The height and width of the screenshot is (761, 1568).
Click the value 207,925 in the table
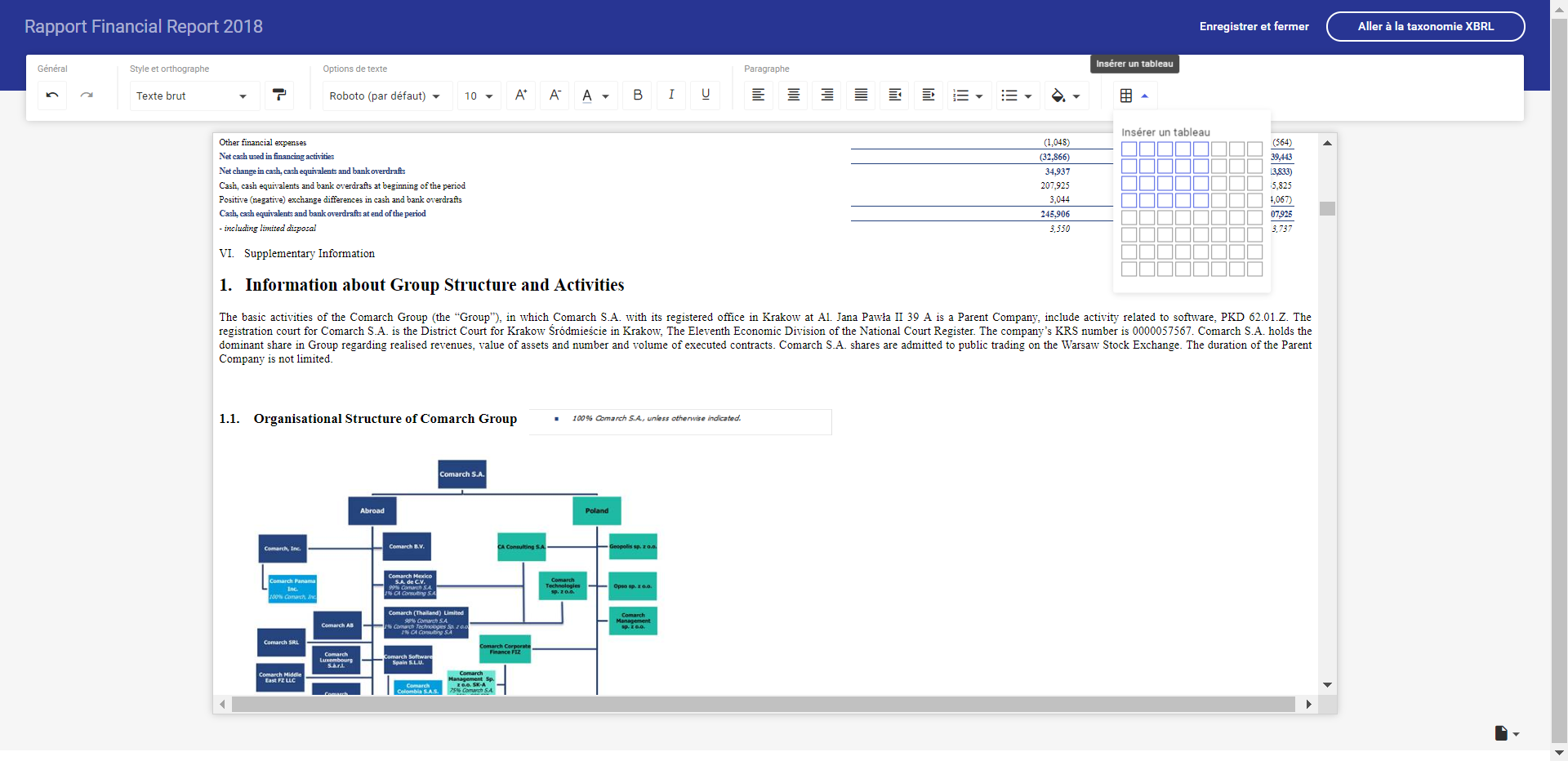pyautogui.click(x=1055, y=185)
